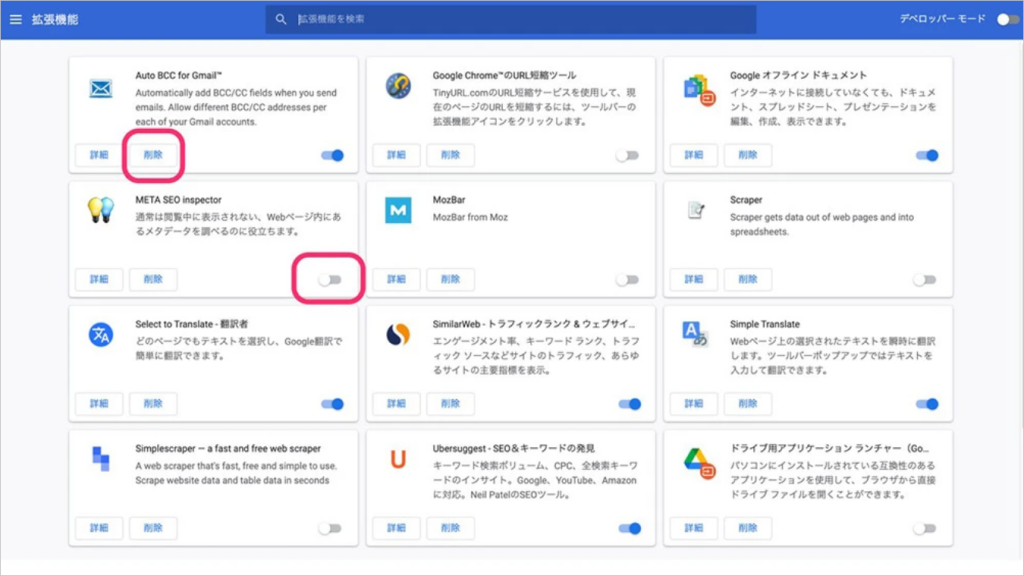Click the 'Simple Translate' title text
This screenshot has height=576, width=1024.
764,324
